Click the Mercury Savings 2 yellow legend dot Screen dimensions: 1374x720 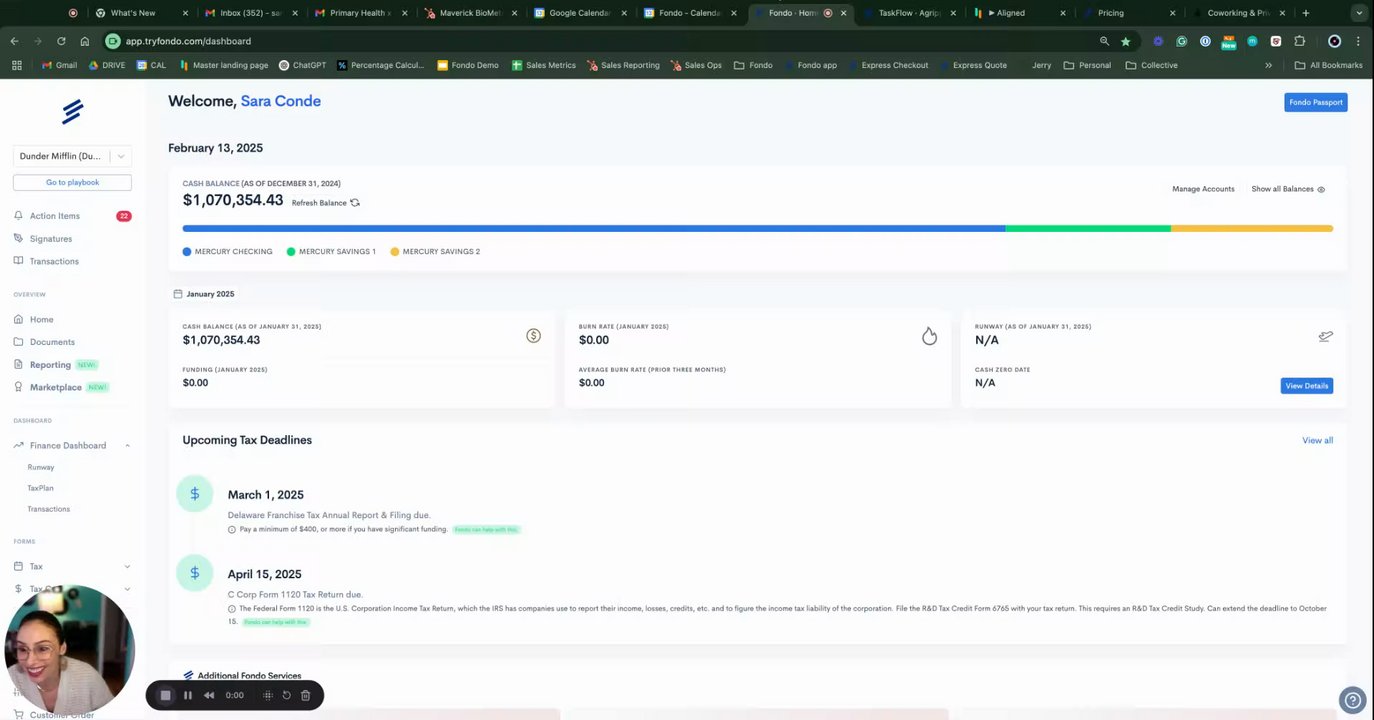pos(395,252)
